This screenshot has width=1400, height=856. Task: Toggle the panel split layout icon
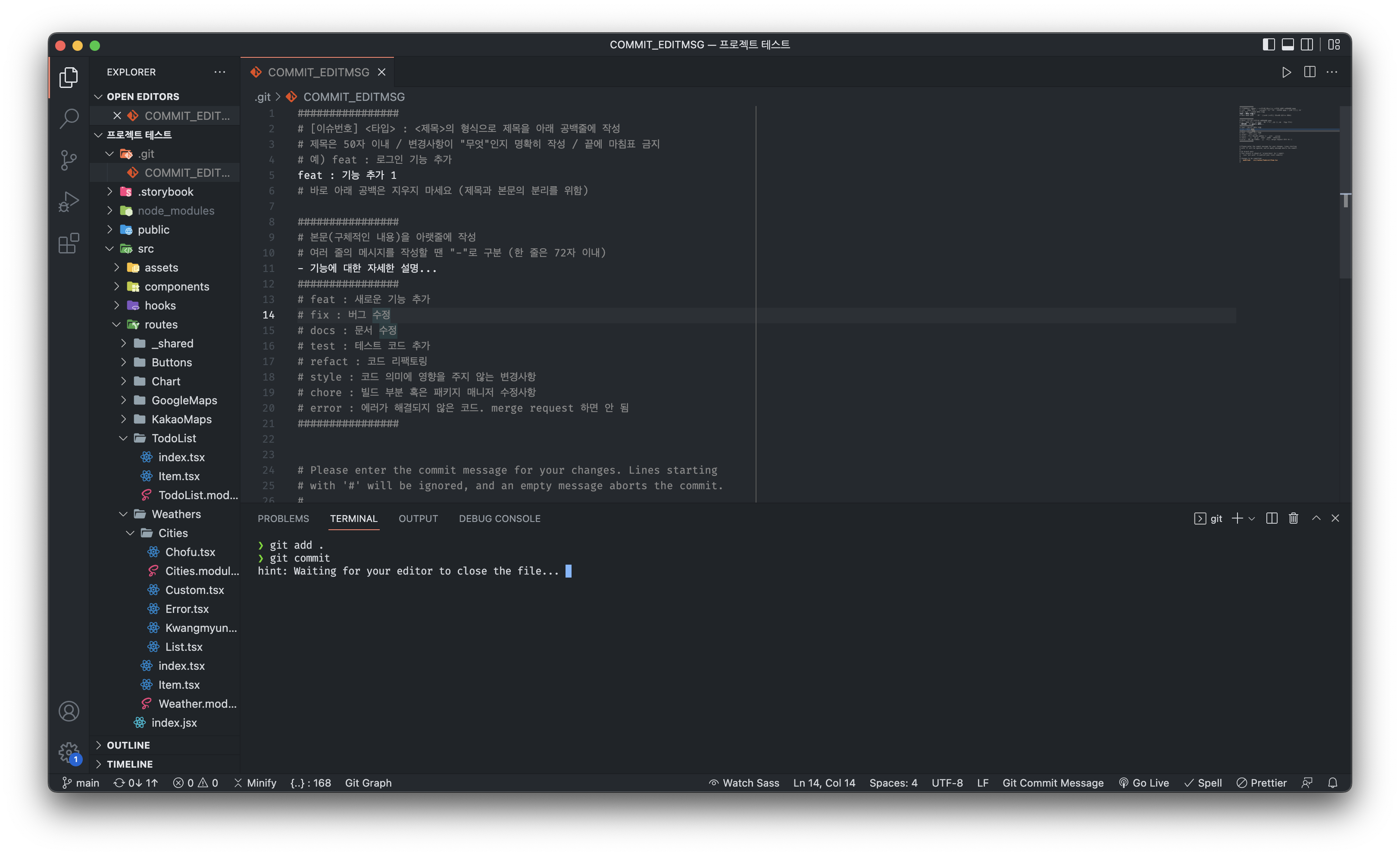[x=1272, y=518]
